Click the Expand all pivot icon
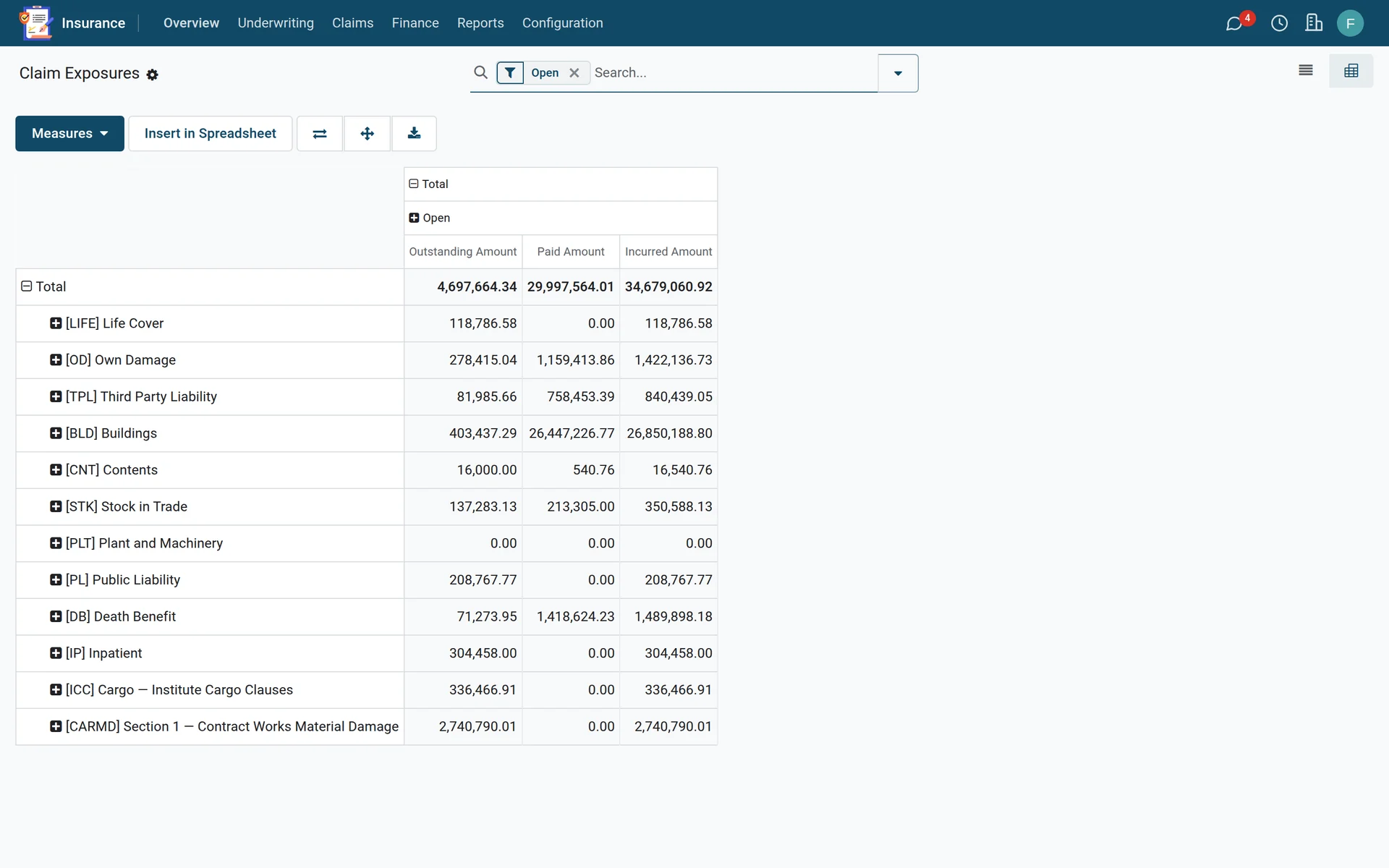Viewport: 1389px width, 868px height. coord(367,133)
